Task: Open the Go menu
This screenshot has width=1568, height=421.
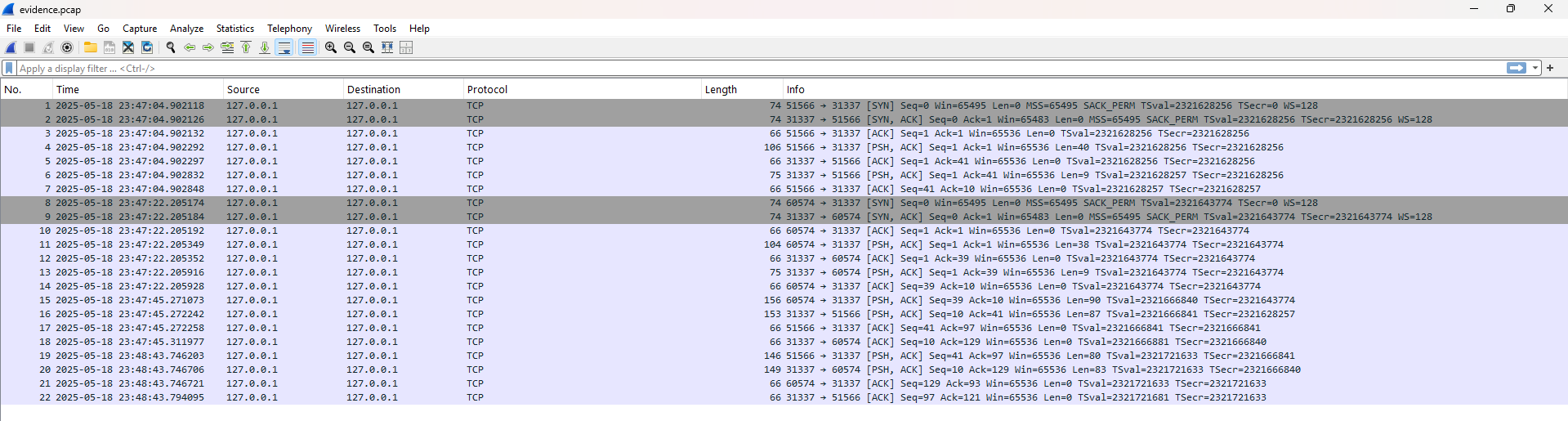Action: pyautogui.click(x=103, y=28)
